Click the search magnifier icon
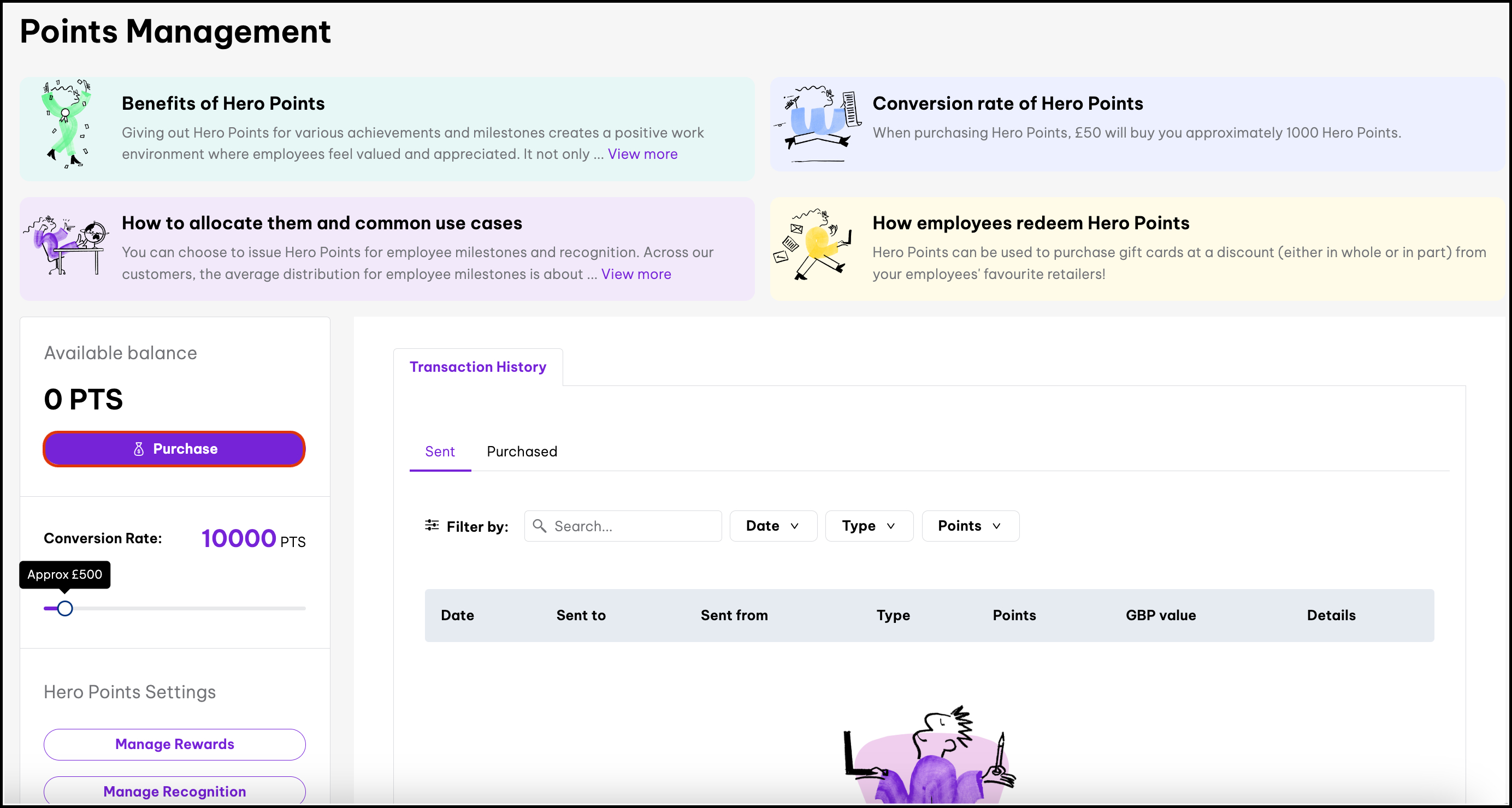The height and width of the screenshot is (808, 1512). tap(539, 525)
